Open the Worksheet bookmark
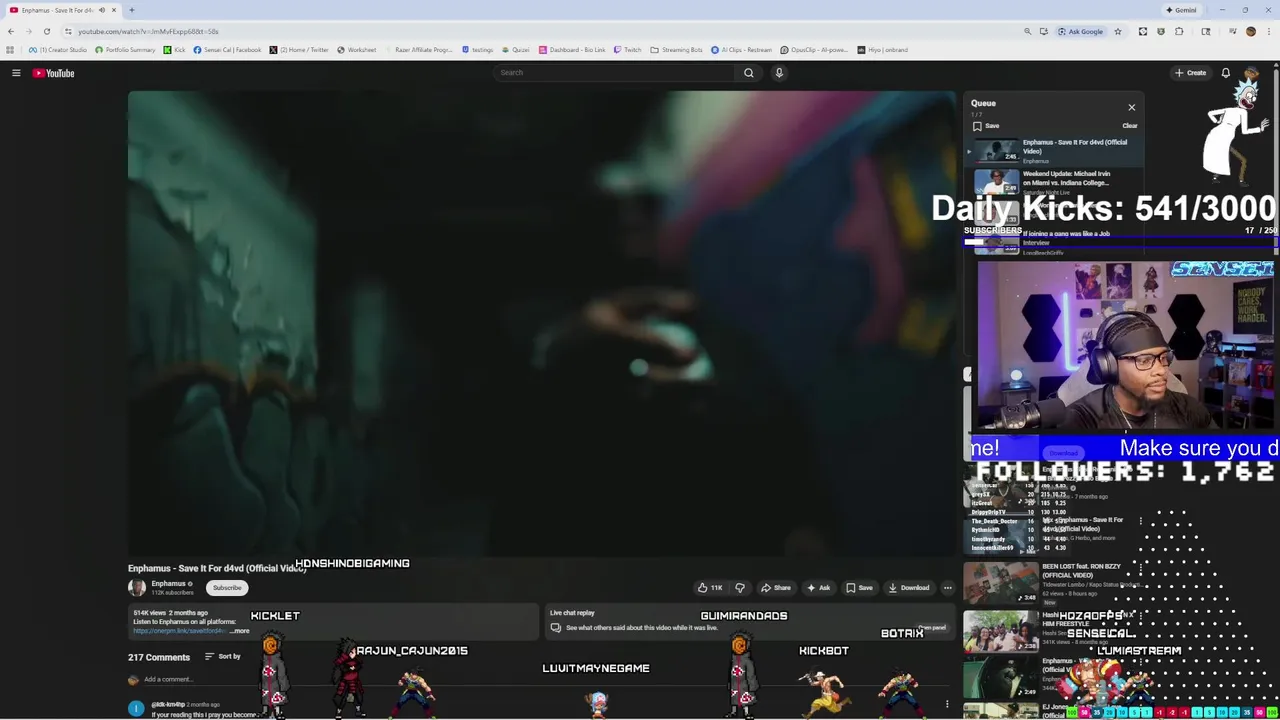The height and width of the screenshot is (720, 1280). [x=357, y=50]
